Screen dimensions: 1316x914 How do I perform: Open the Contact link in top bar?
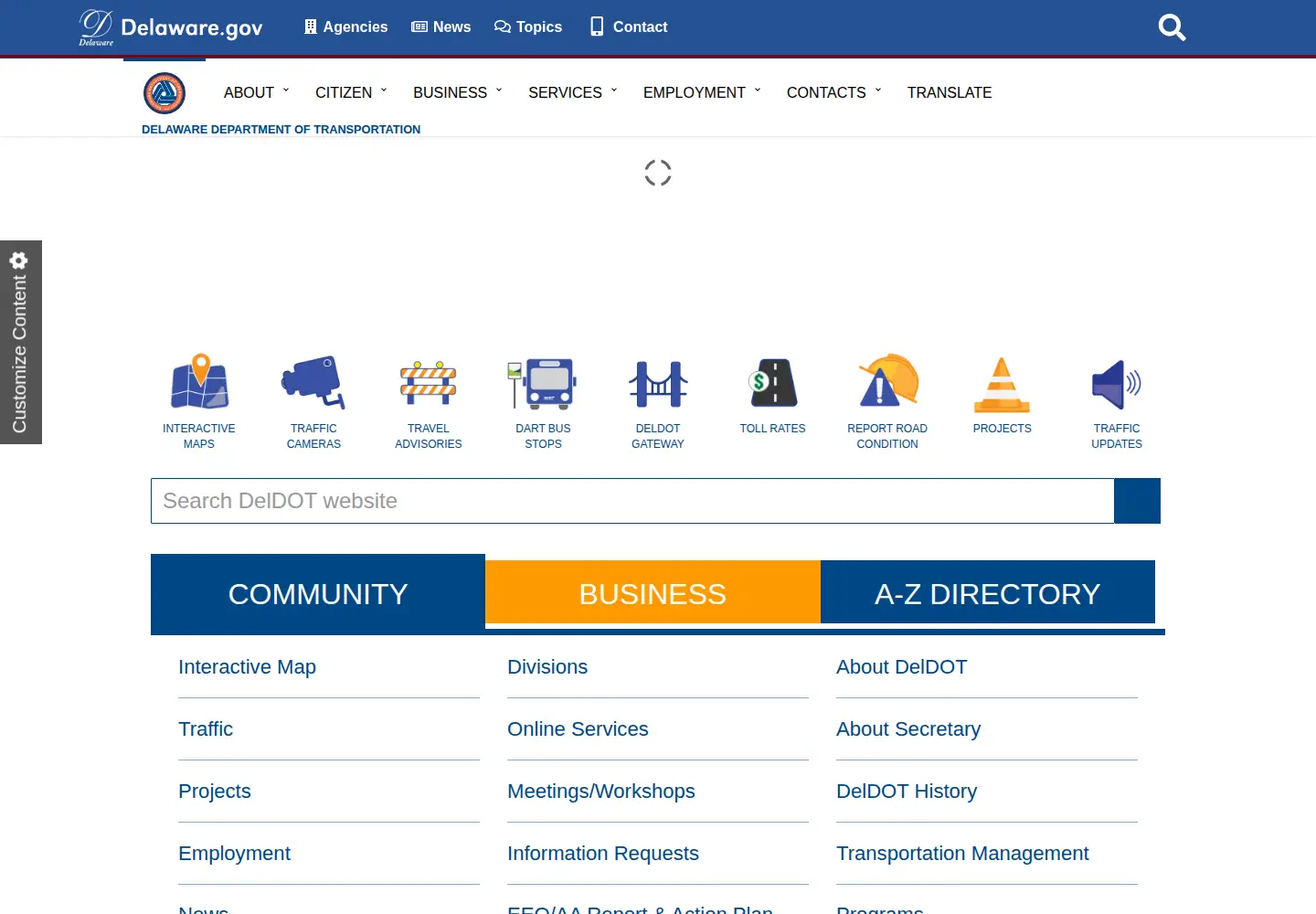pyautogui.click(x=629, y=27)
